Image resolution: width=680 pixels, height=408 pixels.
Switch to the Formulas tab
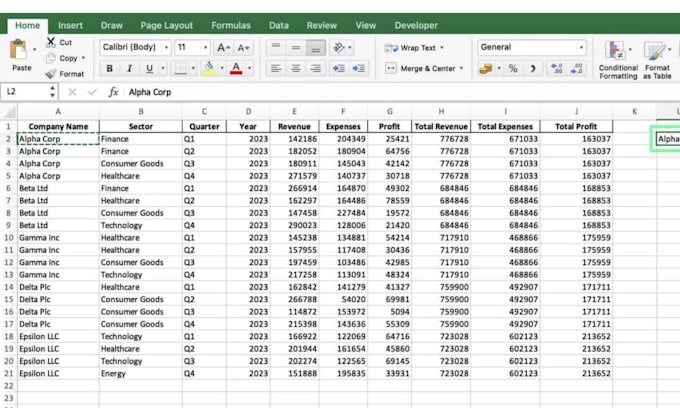pos(231,25)
